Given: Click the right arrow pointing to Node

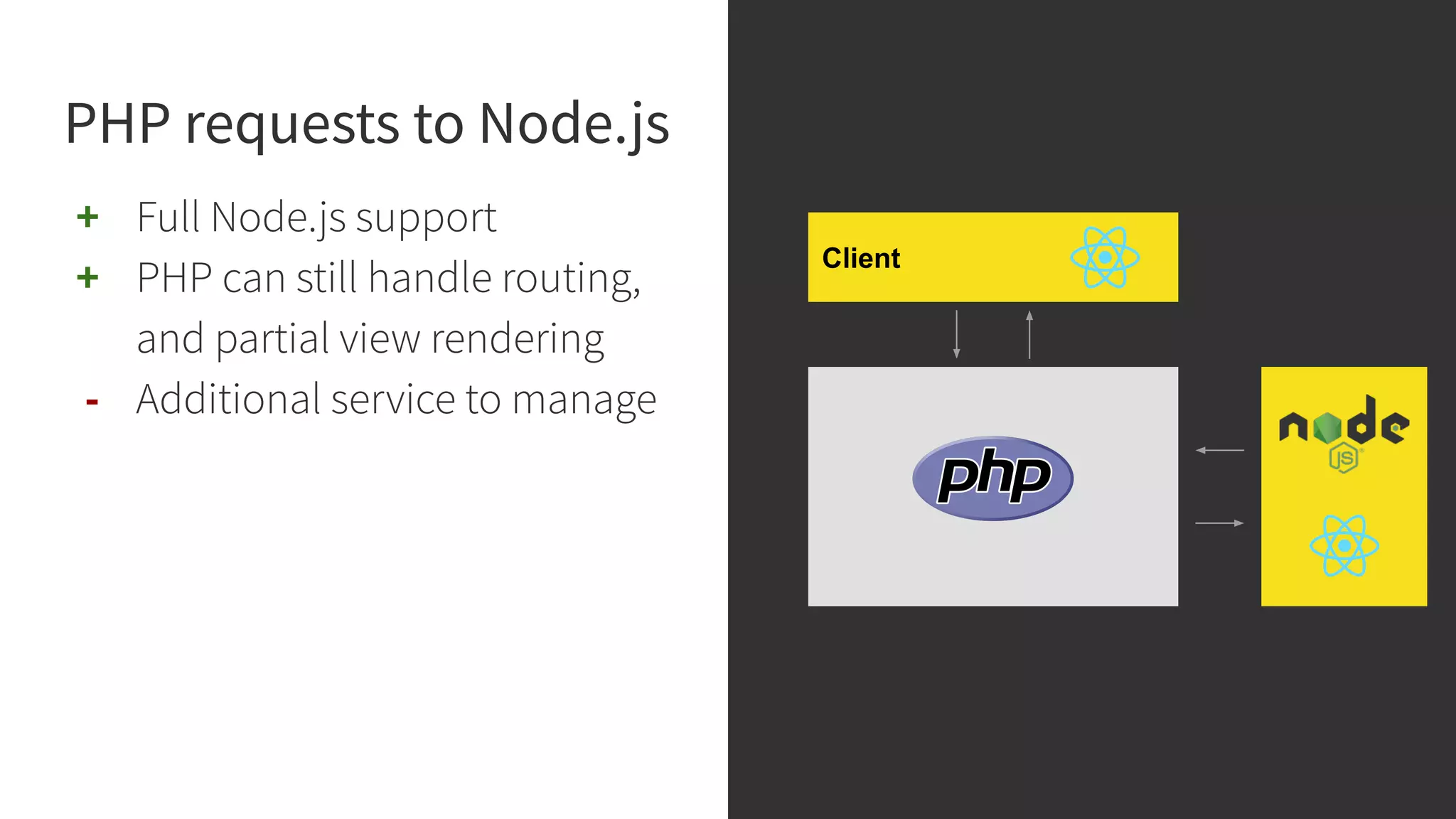Looking at the screenshot, I should point(1219,523).
